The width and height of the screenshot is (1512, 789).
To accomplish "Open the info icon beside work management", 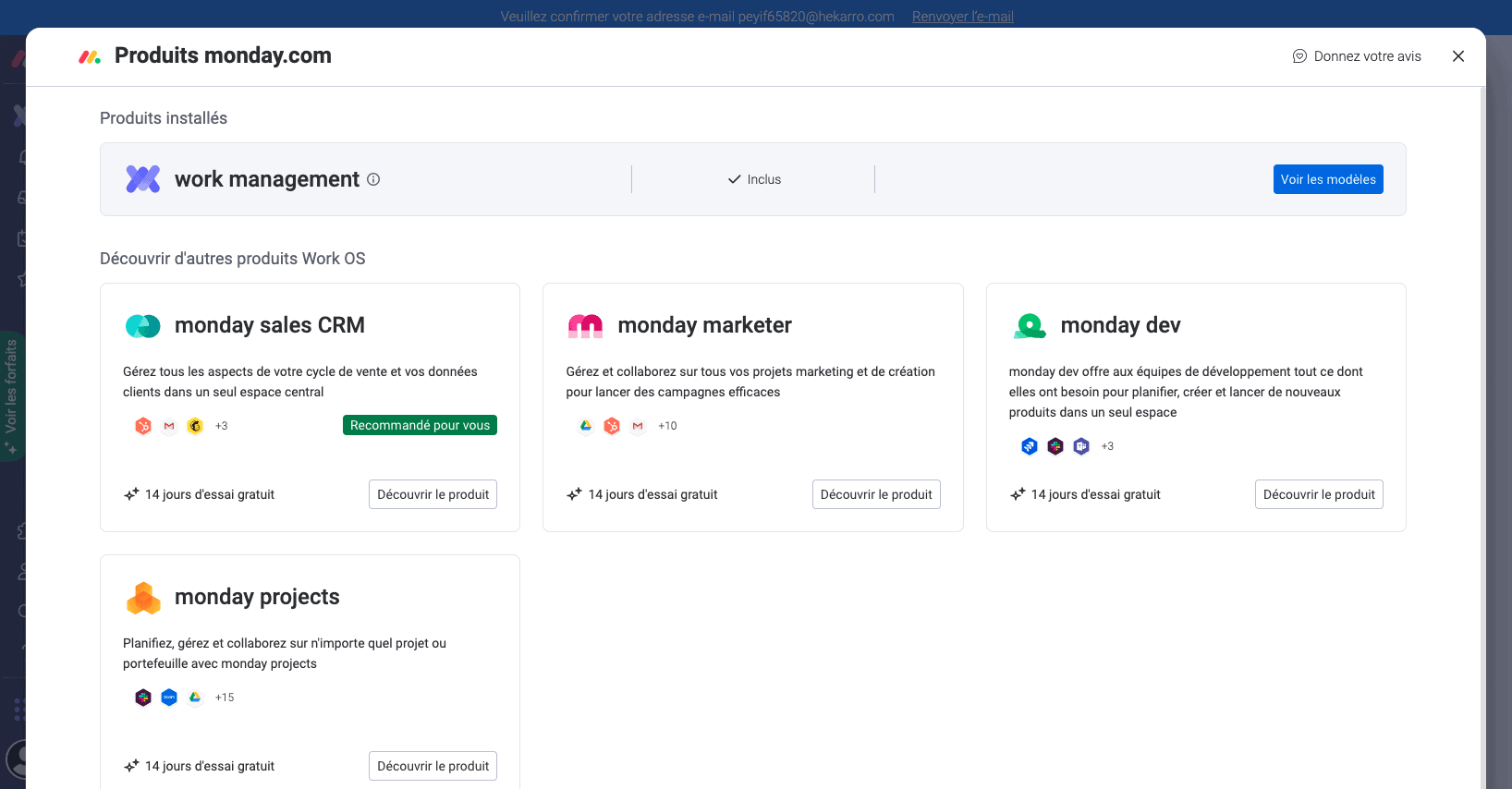I will tap(373, 179).
